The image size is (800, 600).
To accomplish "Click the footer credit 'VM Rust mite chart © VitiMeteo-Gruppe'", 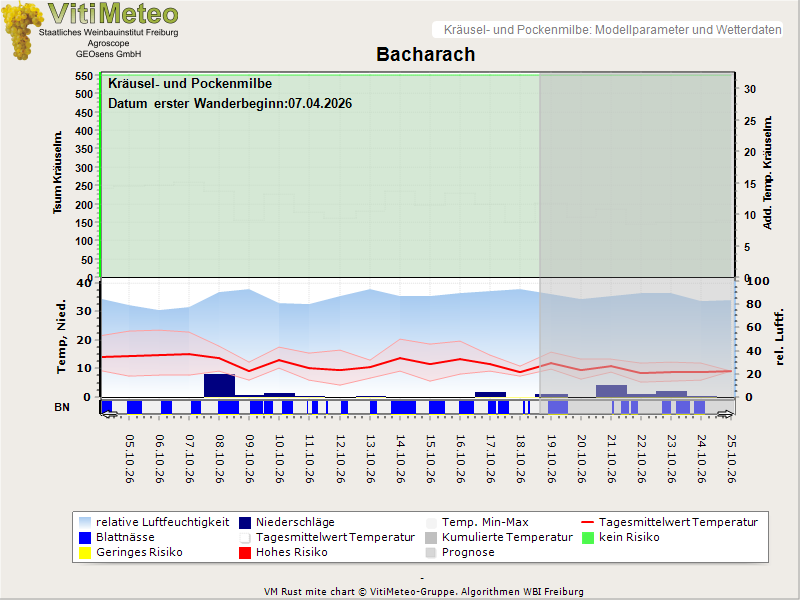I will pyautogui.click(x=361, y=592).
